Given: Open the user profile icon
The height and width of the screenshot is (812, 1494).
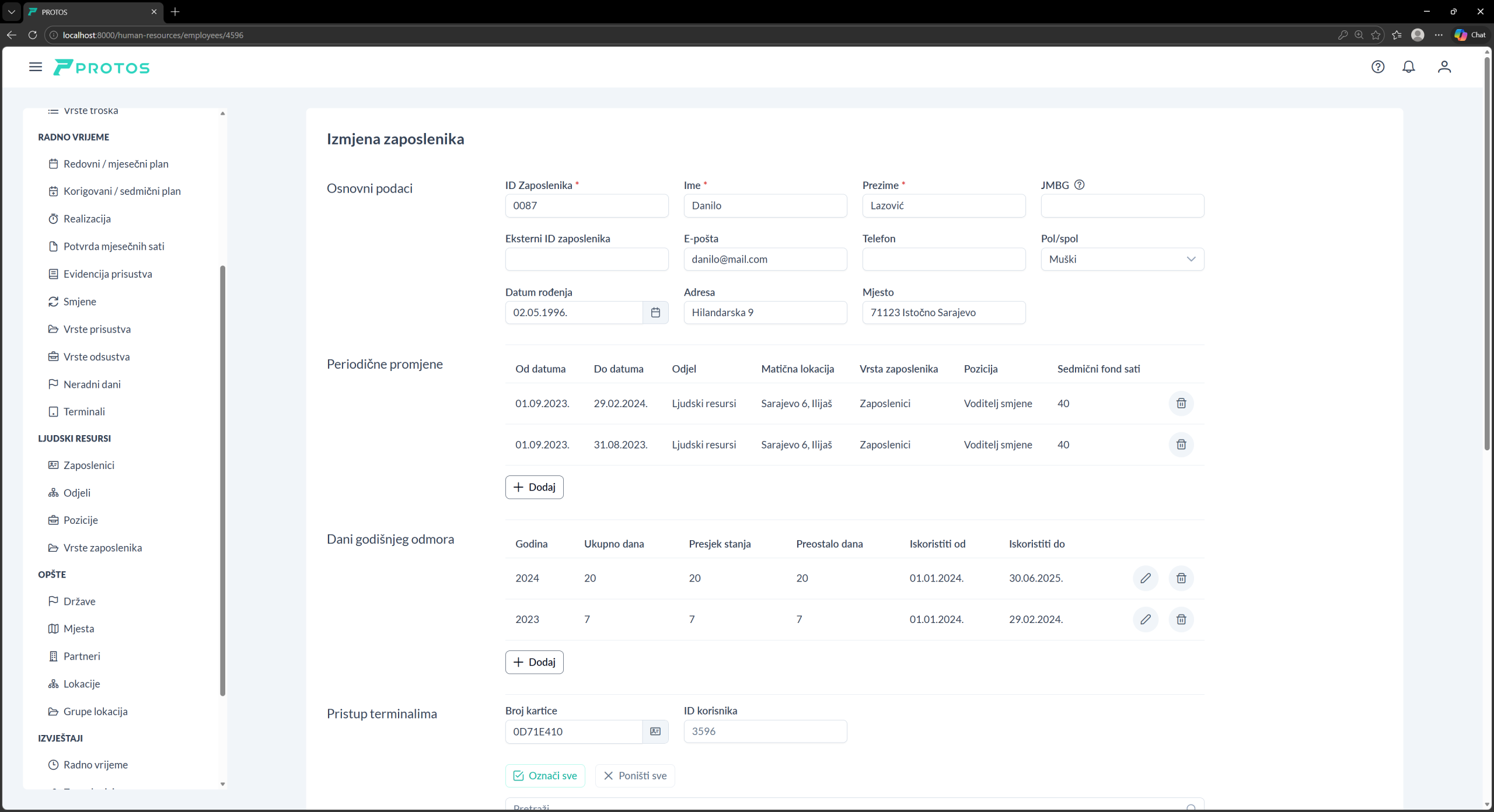Looking at the screenshot, I should (x=1444, y=67).
